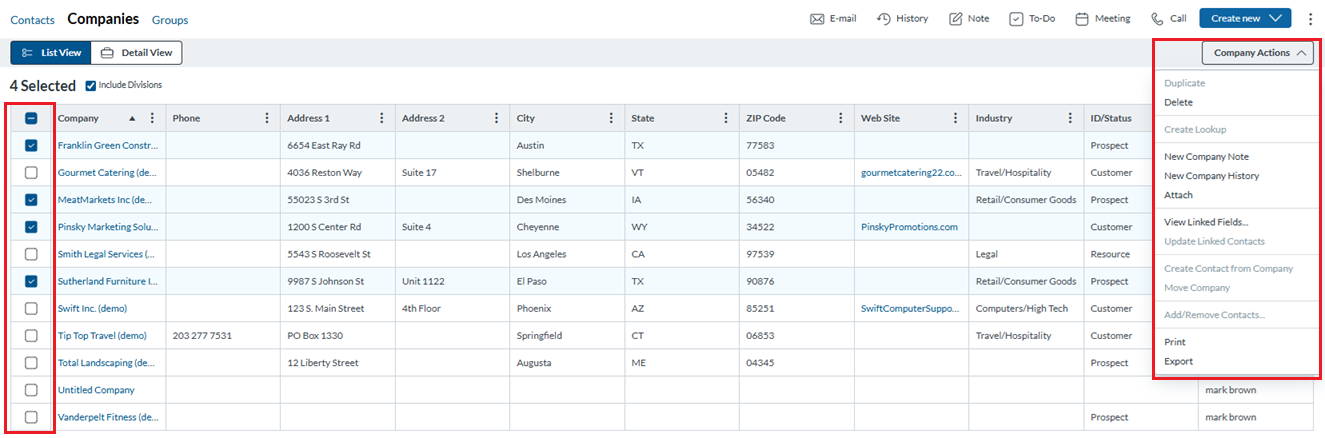The height and width of the screenshot is (438, 1325).
Task: Open Franklin Green Constr... company link
Action: point(108,146)
